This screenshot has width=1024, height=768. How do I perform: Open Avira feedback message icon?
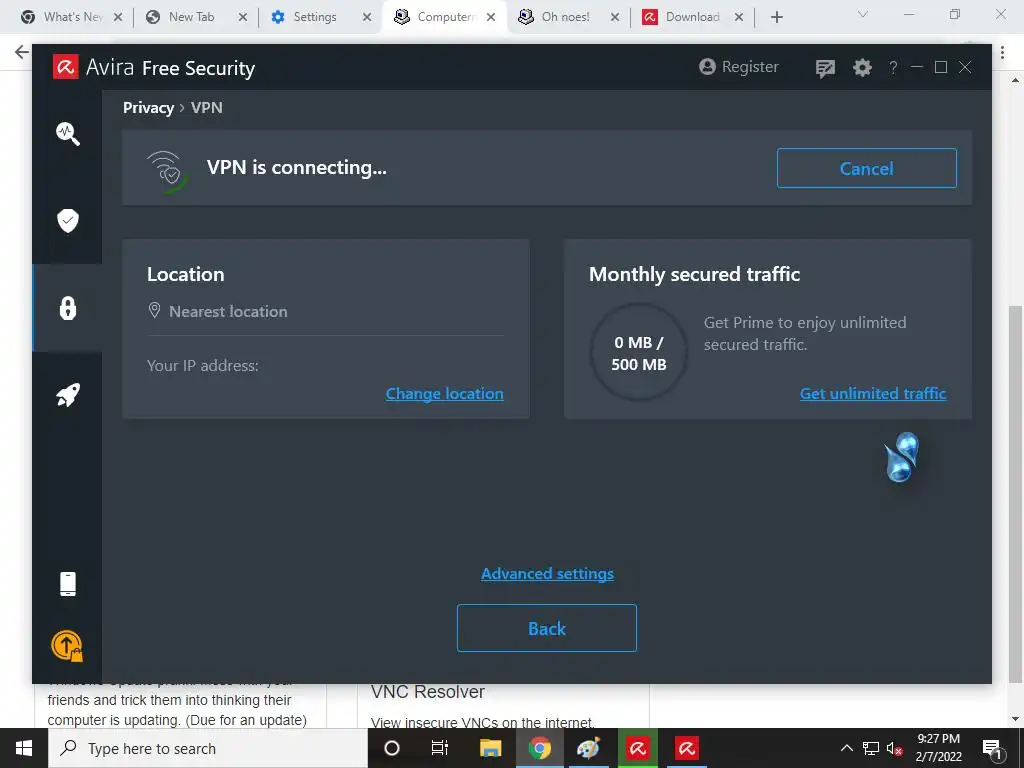point(825,68)
